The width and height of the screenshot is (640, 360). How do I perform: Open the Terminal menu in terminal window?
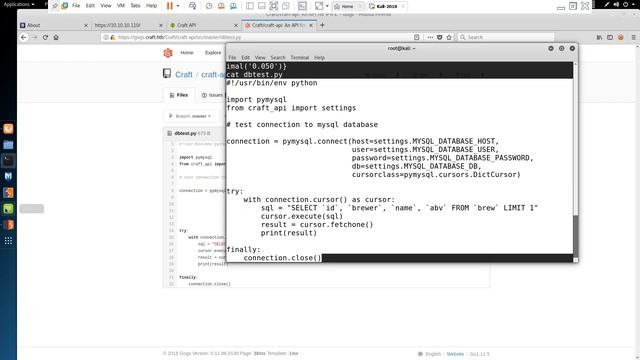300,58
